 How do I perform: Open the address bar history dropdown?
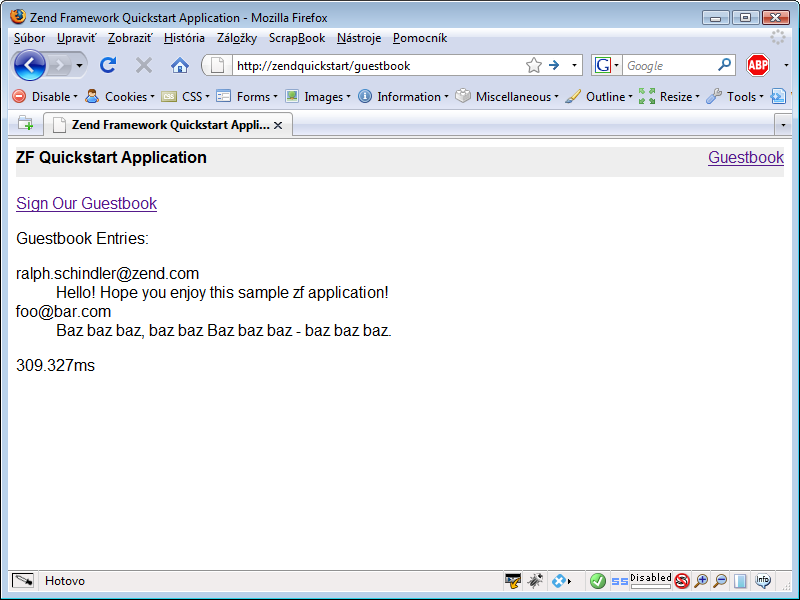[574, 65]
